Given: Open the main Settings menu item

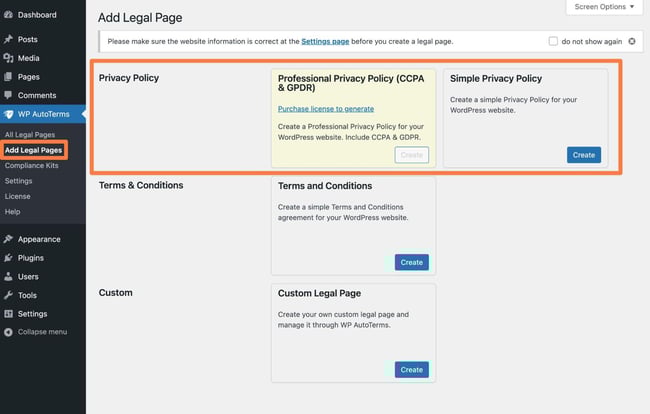Looking at the screenshot, I should 32,314.
